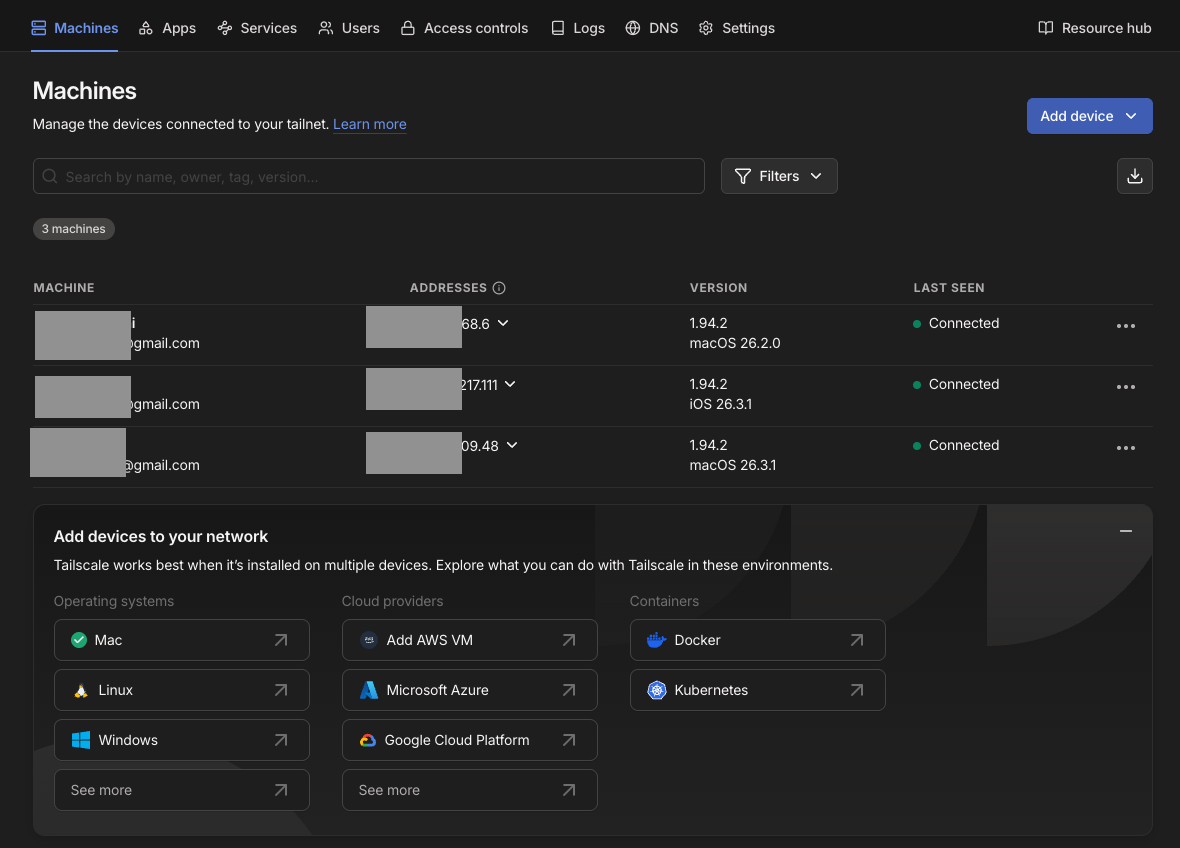Click the Linux penguin icon

point(81,690)
